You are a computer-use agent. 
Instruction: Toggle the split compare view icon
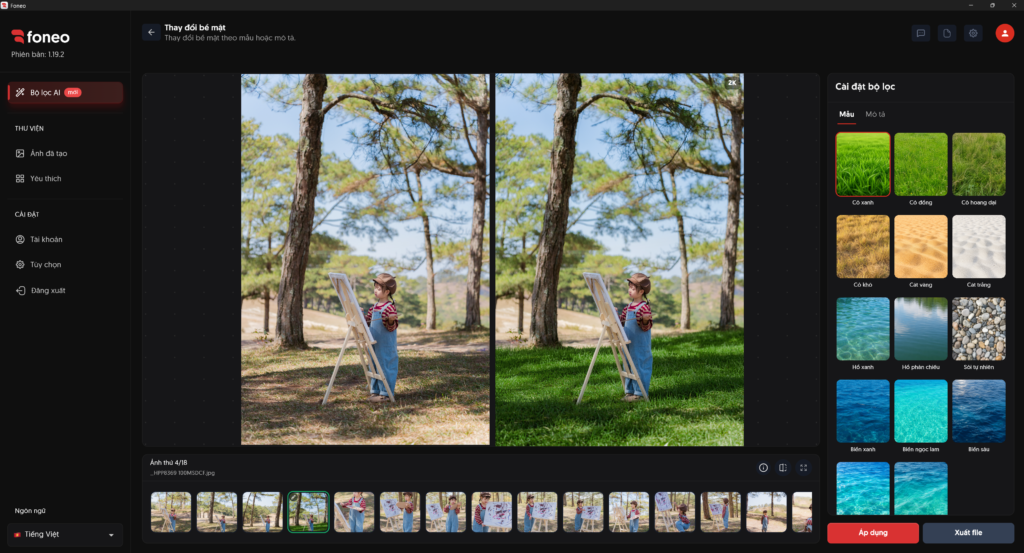[x=783, y=467]
